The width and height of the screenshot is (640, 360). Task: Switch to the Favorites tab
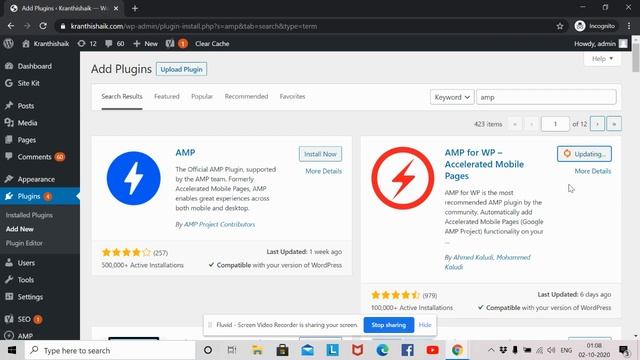[292, 97]
